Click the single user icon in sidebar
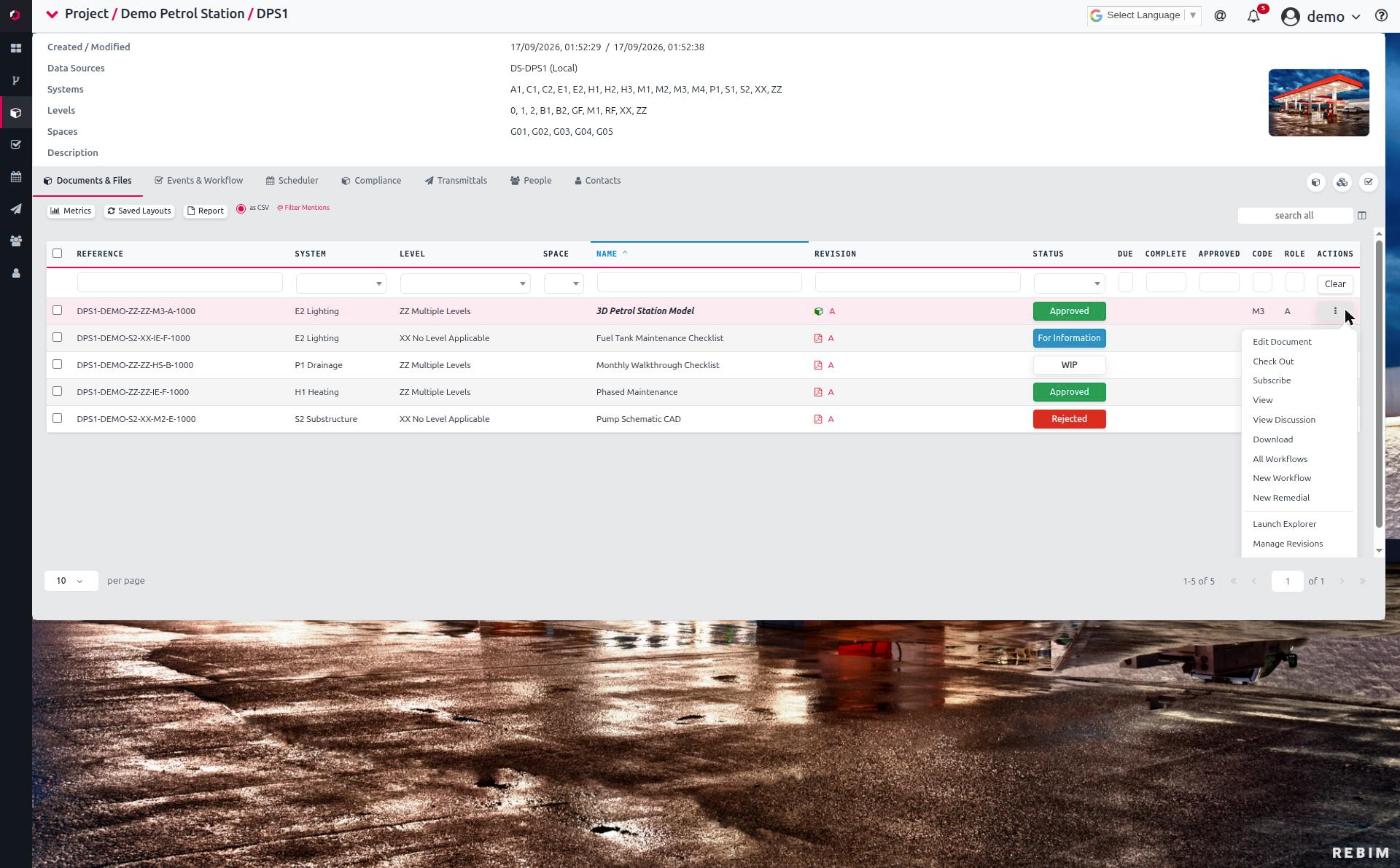1400x868 pixels. 15,273
